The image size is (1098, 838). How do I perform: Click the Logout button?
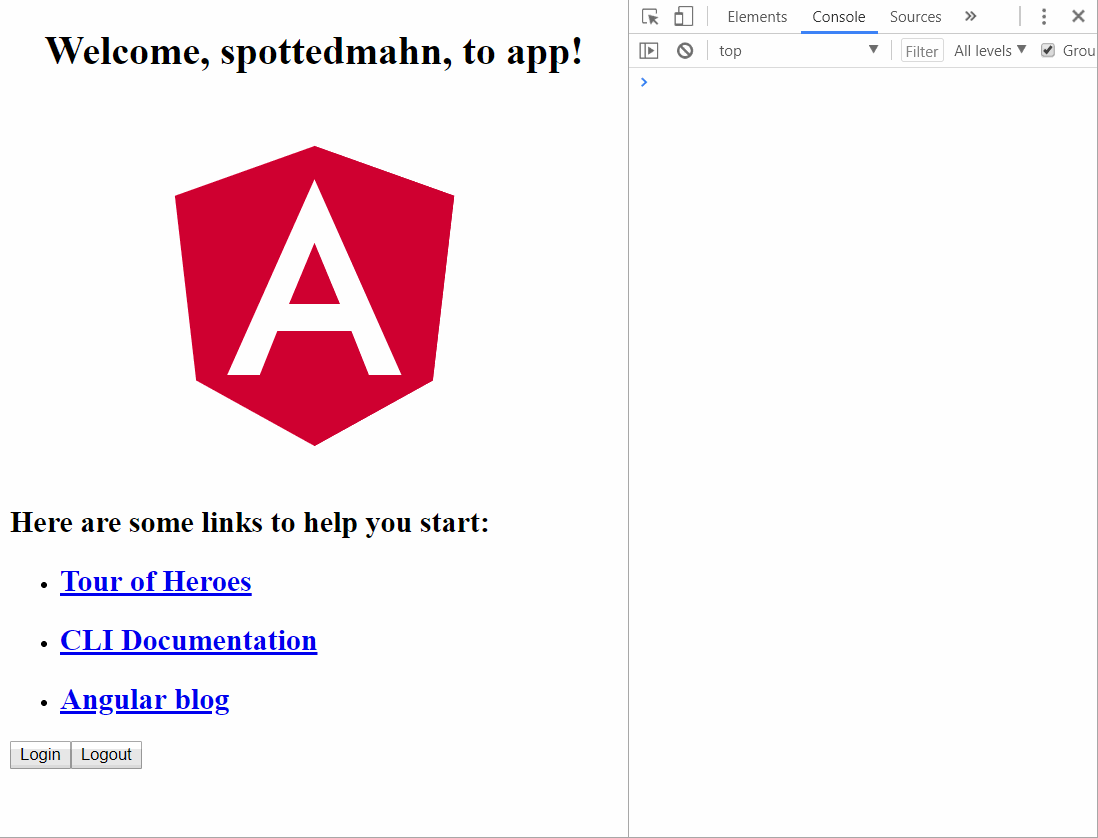click(x=106, y=755)
